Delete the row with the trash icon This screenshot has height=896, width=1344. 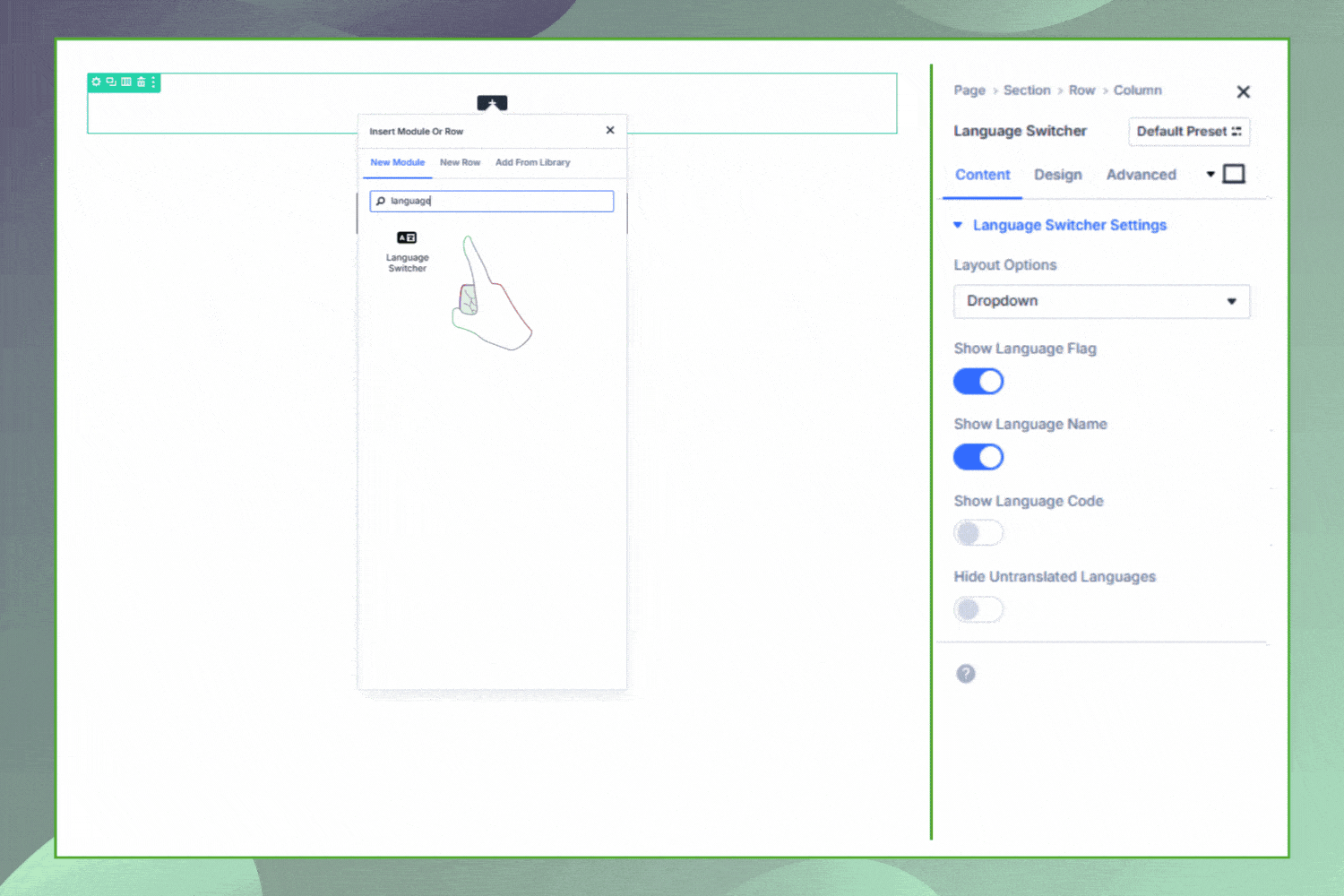(140, 82)
